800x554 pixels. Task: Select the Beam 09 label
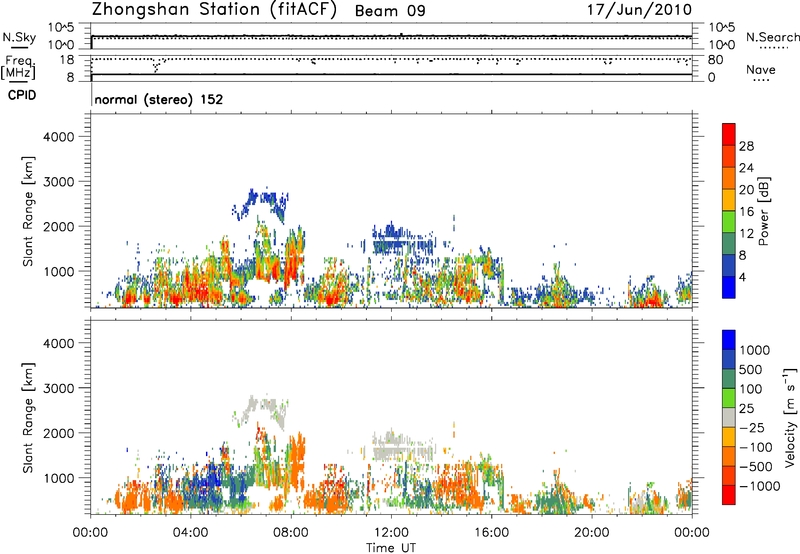(390, 11)
